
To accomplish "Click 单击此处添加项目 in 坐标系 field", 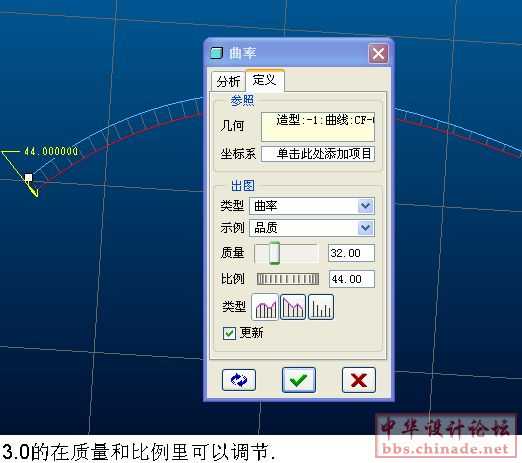I will pos(324,154).
